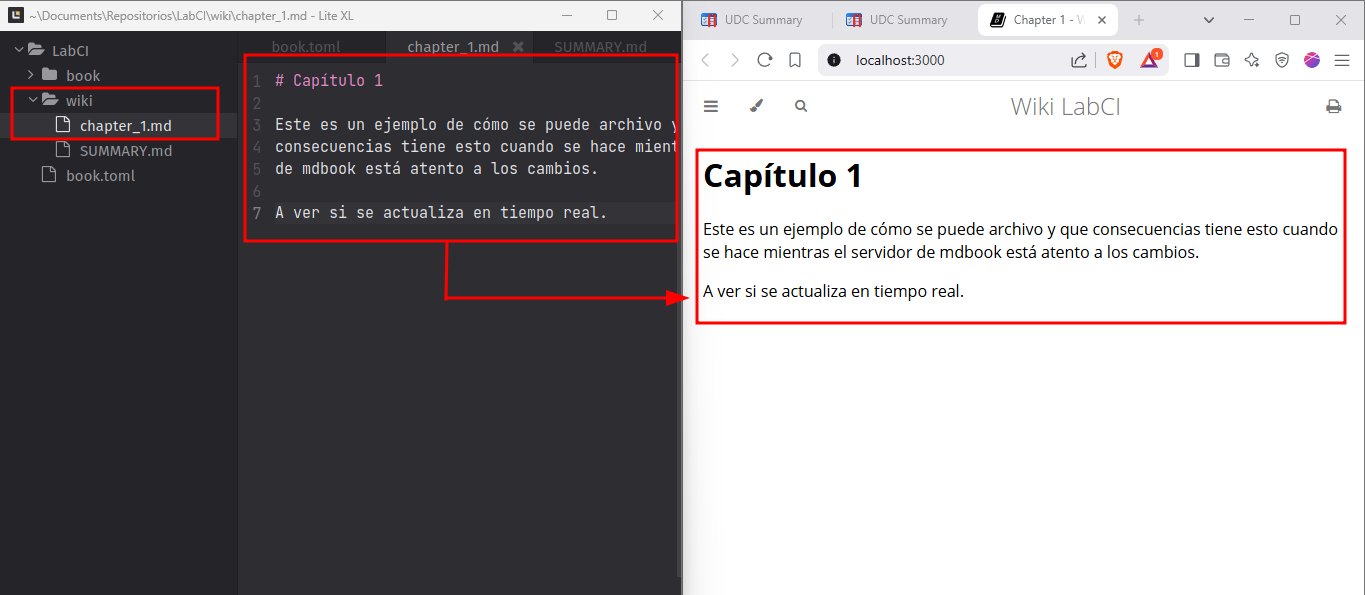Select the Chapter 1 browser tab

pos(1047,20)
